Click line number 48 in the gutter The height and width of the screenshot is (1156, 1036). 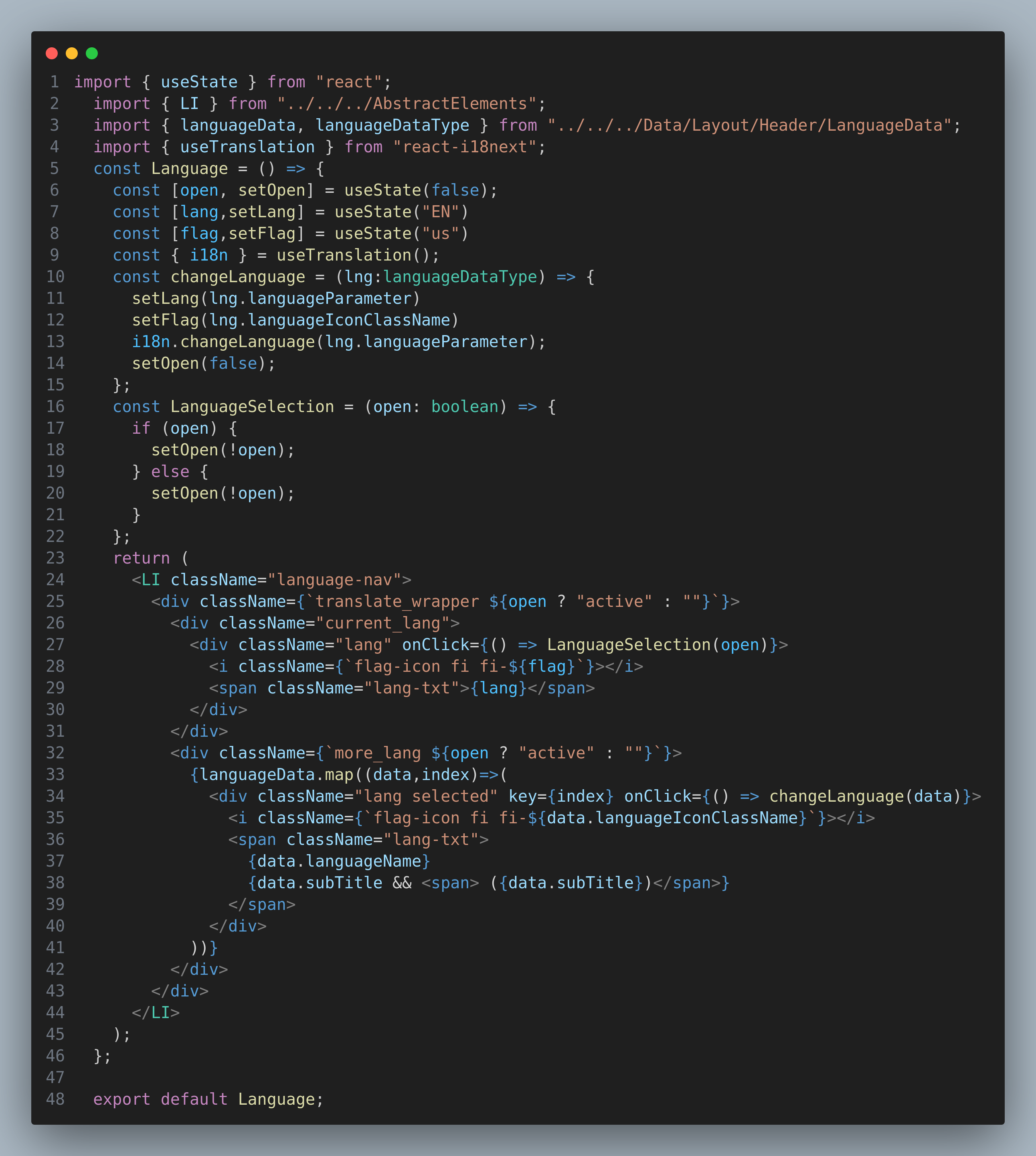(55, 1099)
